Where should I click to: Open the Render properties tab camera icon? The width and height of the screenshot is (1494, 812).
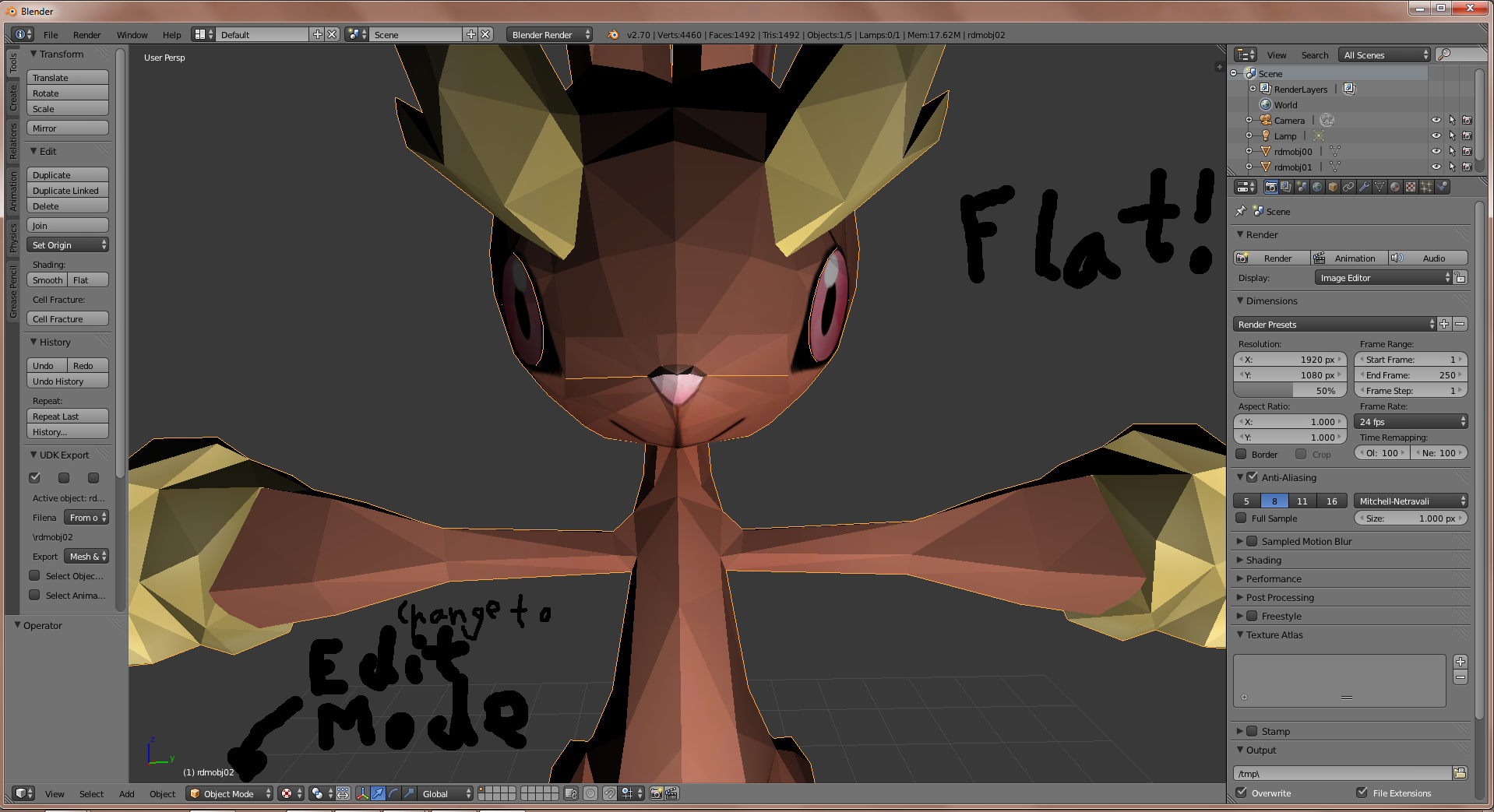[x=1271, y=187]
